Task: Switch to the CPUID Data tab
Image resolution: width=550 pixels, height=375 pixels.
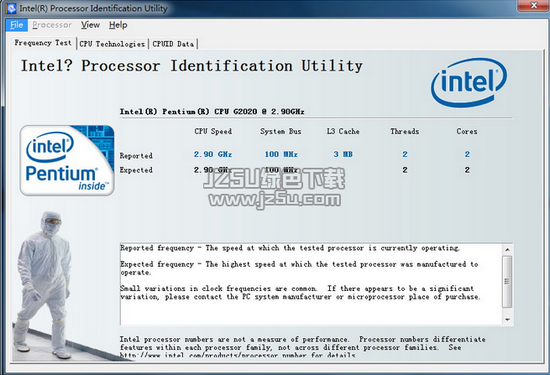Action: (x=173, y=44)
